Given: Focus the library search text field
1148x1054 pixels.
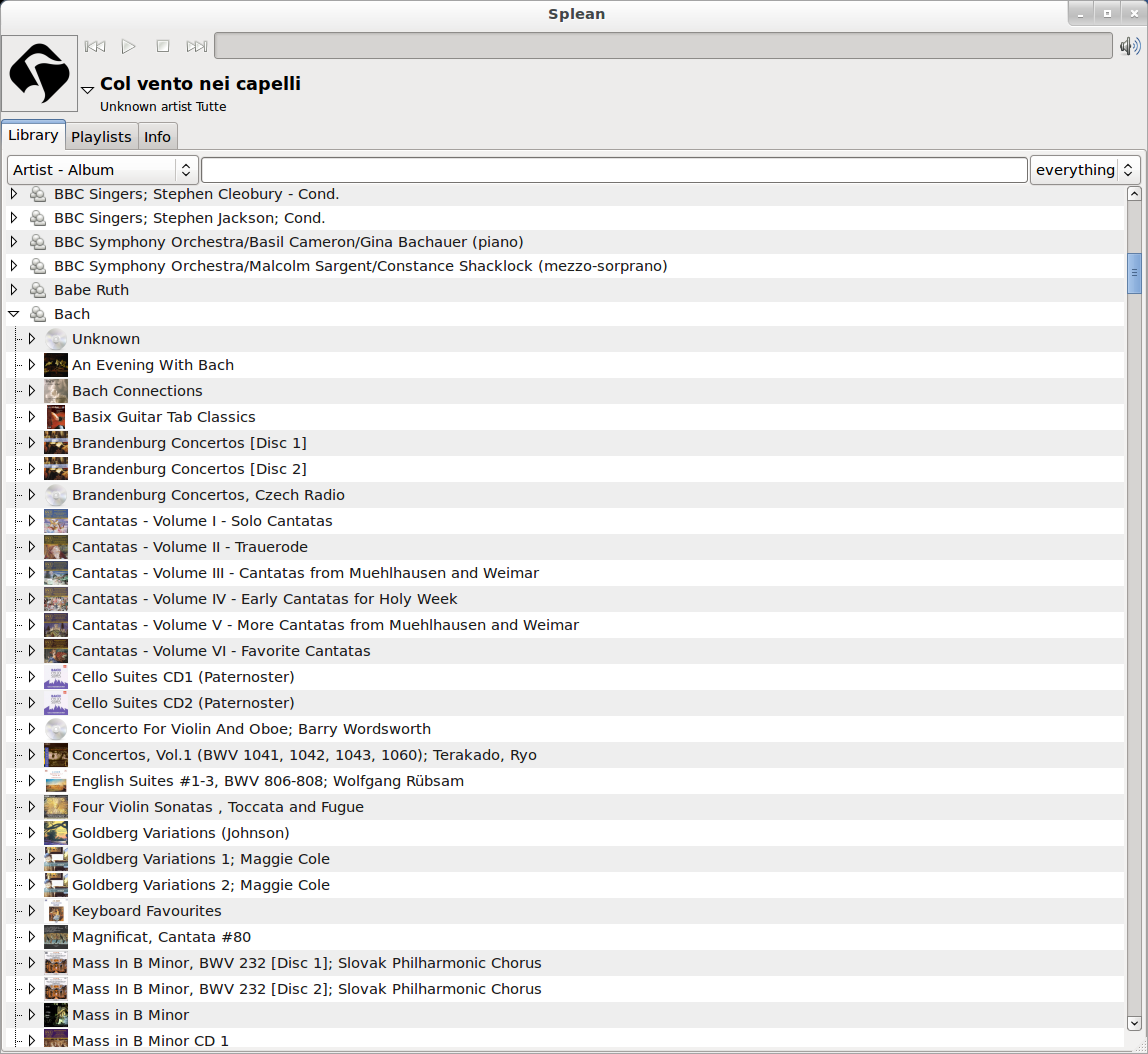Looking at the screenshot, I should point(614,170).
